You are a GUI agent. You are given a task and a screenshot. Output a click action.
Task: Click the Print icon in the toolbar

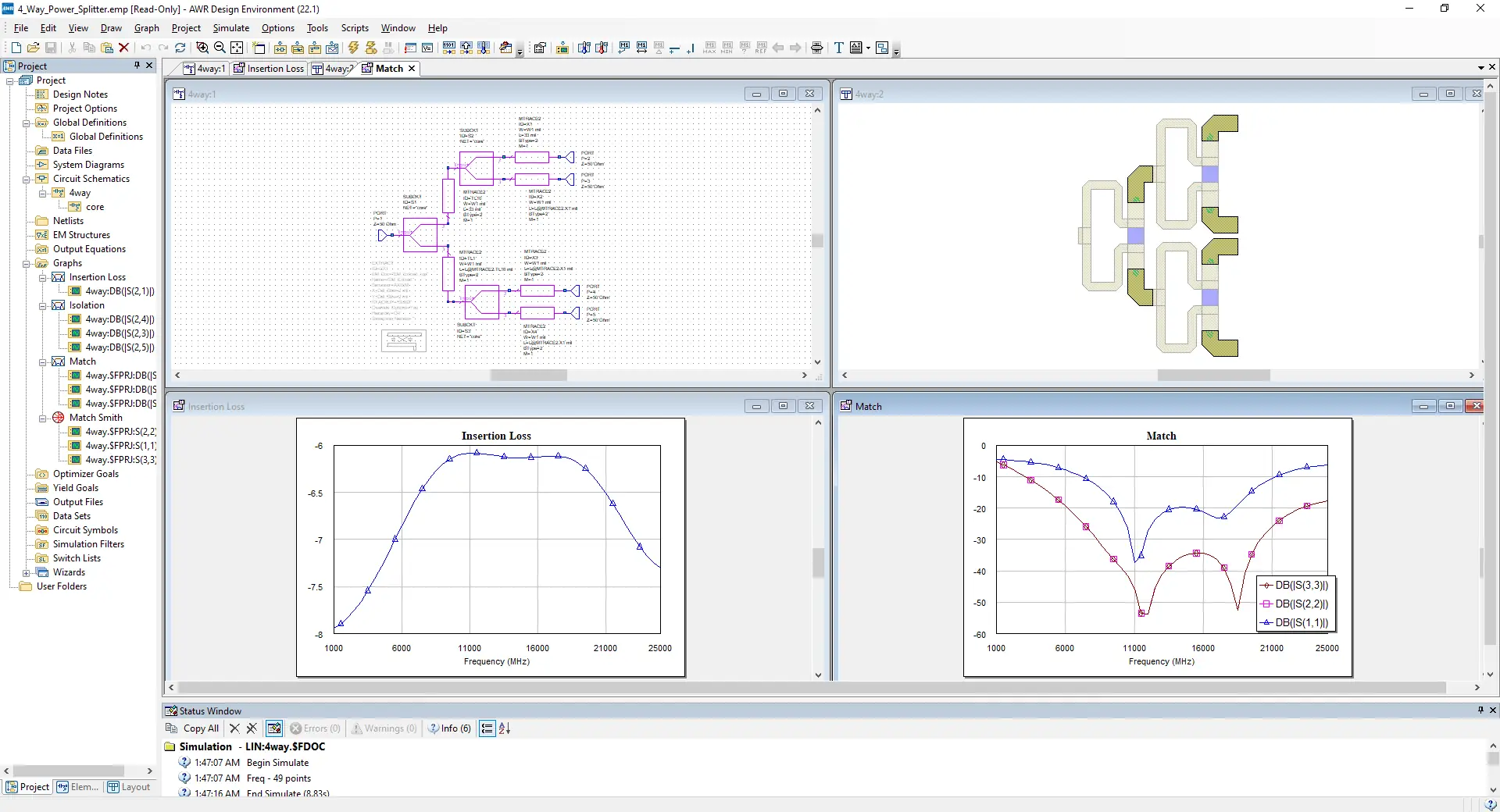click(x=817, y=48)
